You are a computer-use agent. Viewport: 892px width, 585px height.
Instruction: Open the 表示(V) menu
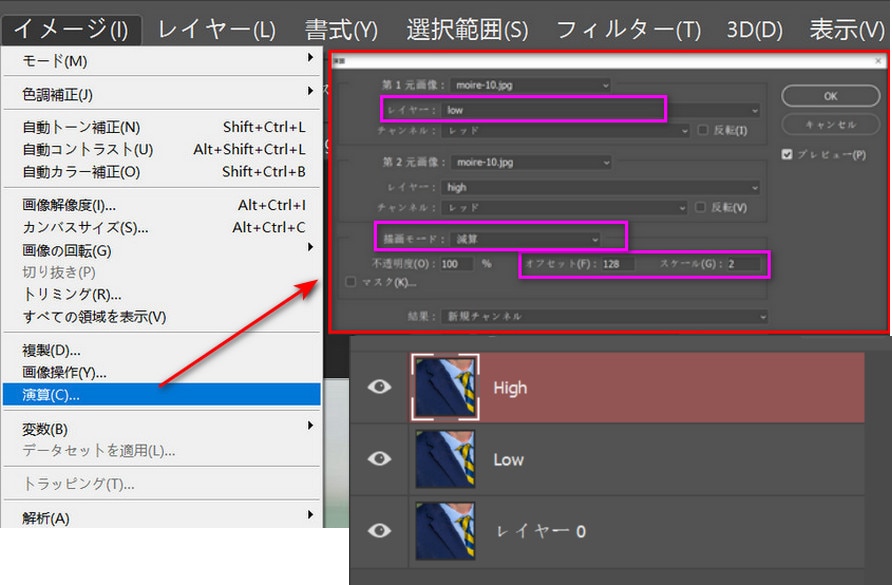pyautogui.click(x=846, y=29)
